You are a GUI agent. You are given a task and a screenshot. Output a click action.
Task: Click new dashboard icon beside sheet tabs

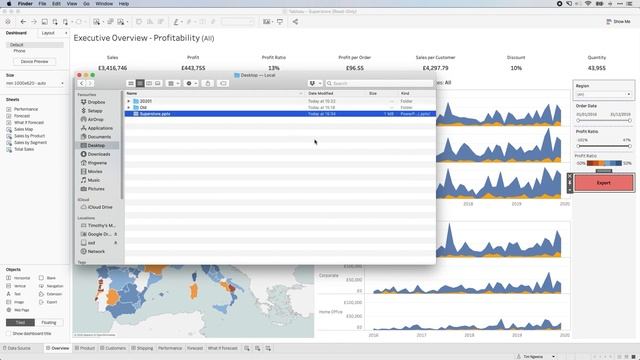[x=258, y=348]
